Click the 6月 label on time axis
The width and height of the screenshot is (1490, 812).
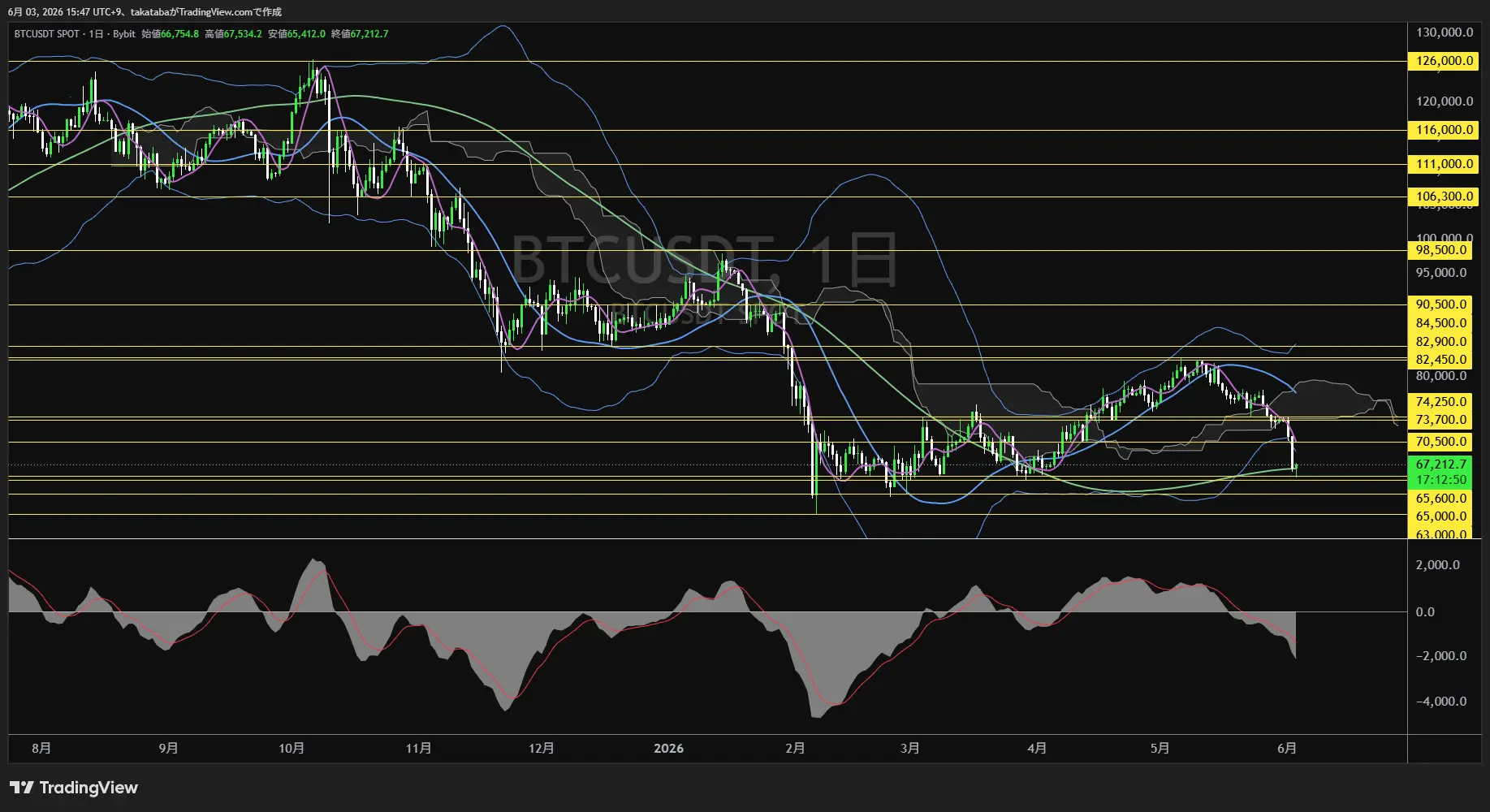(x=1286, y=748)
